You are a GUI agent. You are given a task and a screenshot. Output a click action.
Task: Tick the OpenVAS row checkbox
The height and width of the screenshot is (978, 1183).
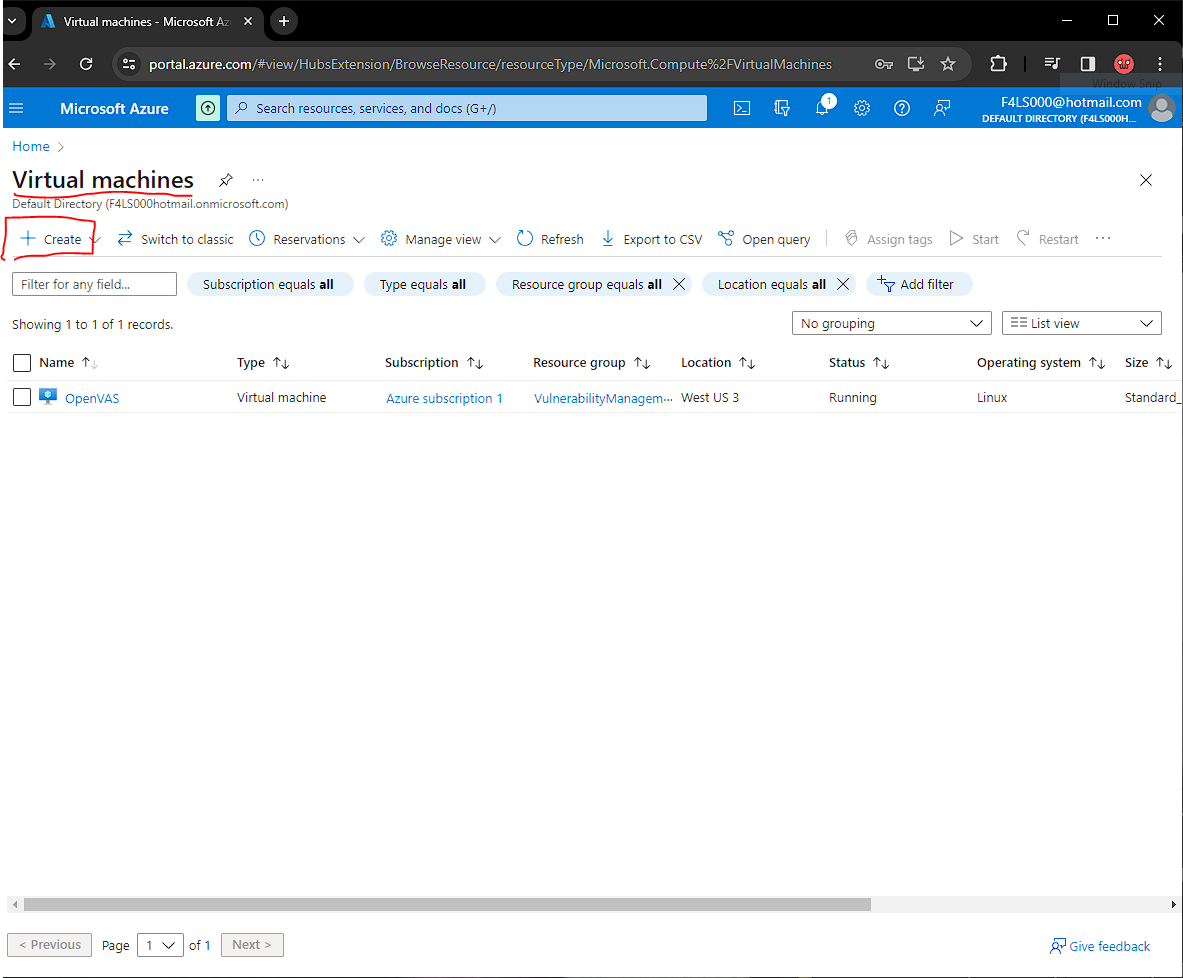pos(22,397)
